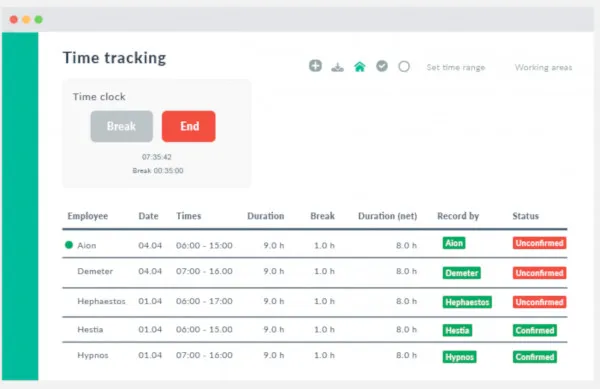Sort by the Employee column header

coord(88,216)
